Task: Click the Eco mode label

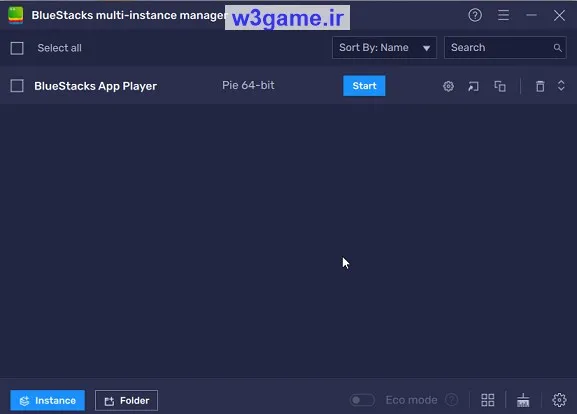Action: pos(411,400)
